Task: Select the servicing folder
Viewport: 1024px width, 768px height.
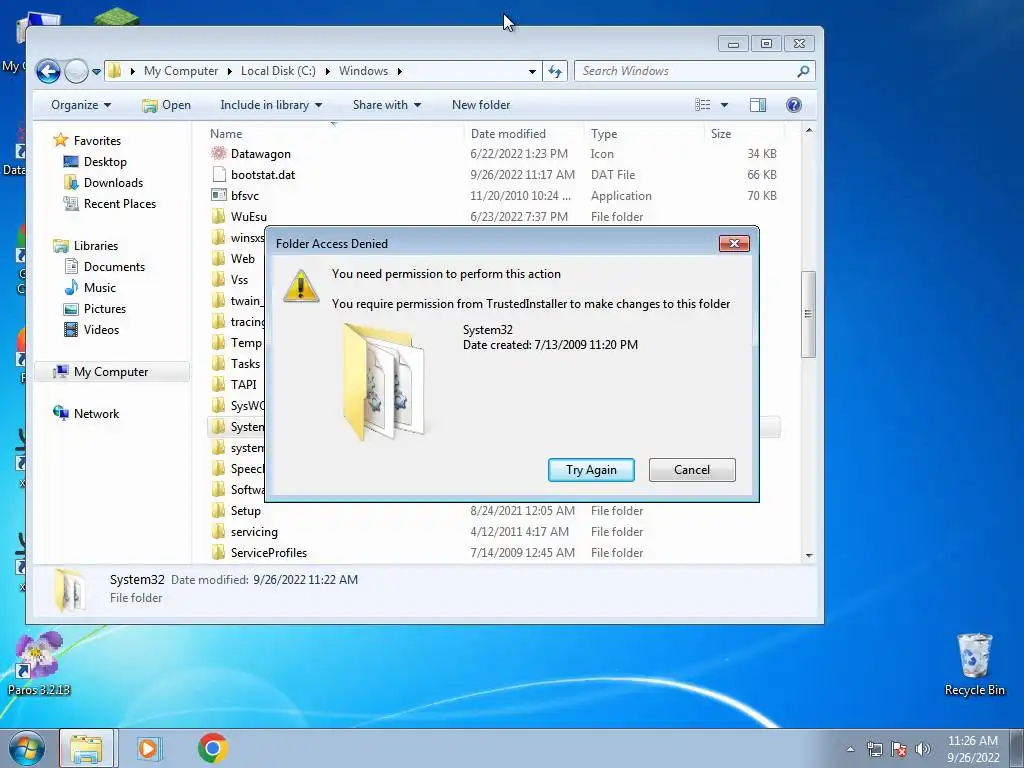Action: coord(253,532)
